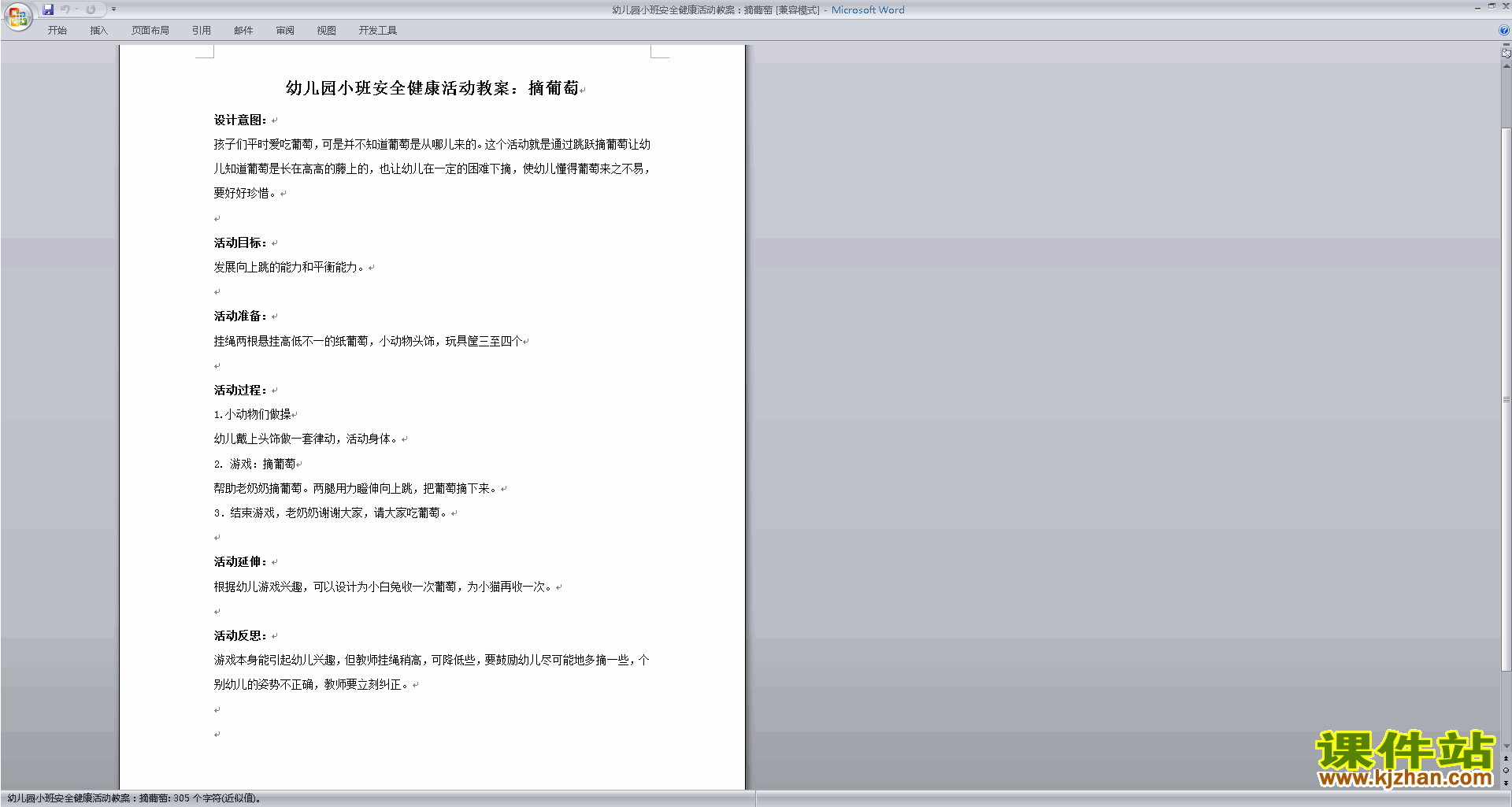Click the line starting 根据幼儿游戏兴趣

click(384, 587)
